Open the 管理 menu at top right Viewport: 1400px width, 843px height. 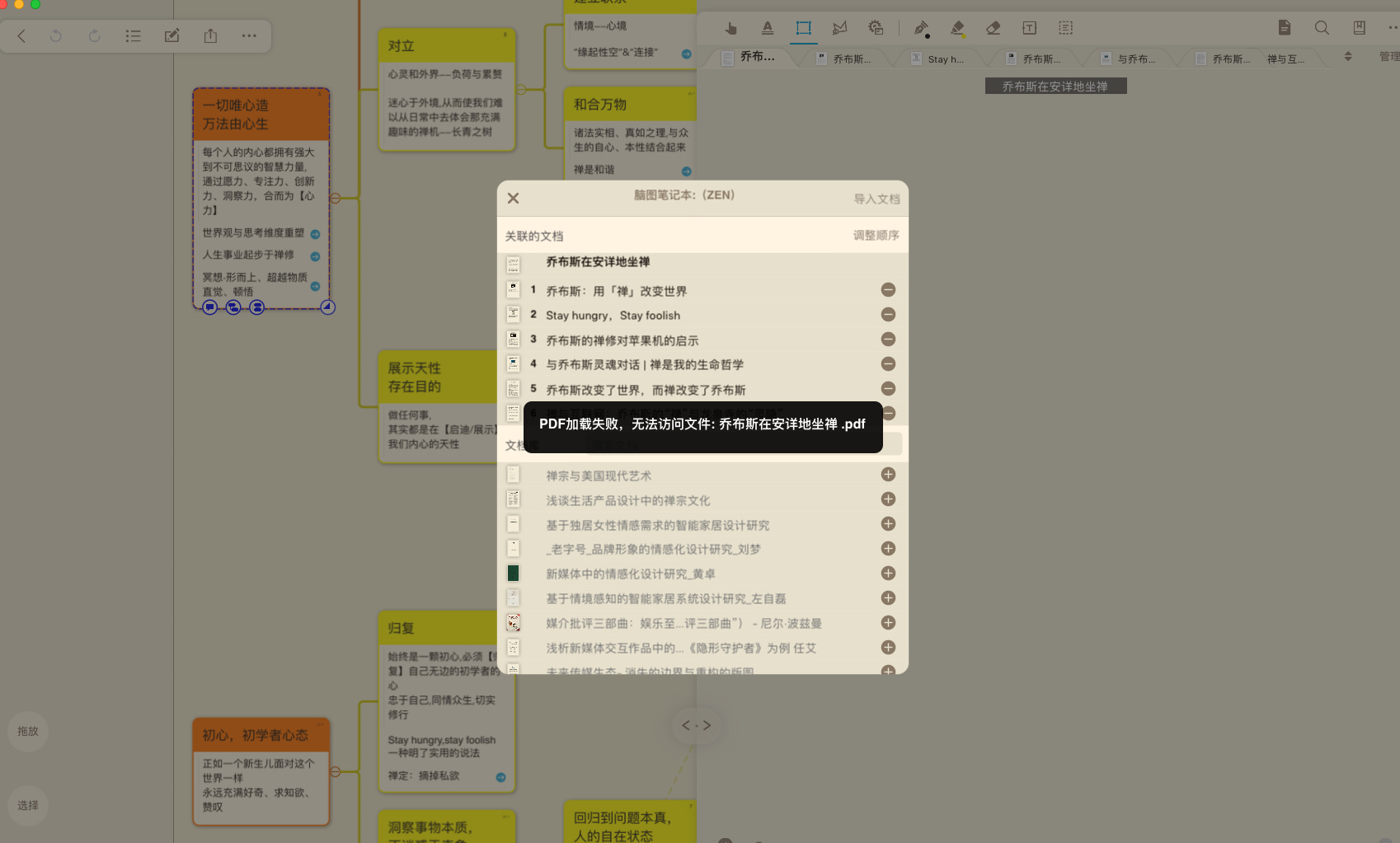point(1388,56)
